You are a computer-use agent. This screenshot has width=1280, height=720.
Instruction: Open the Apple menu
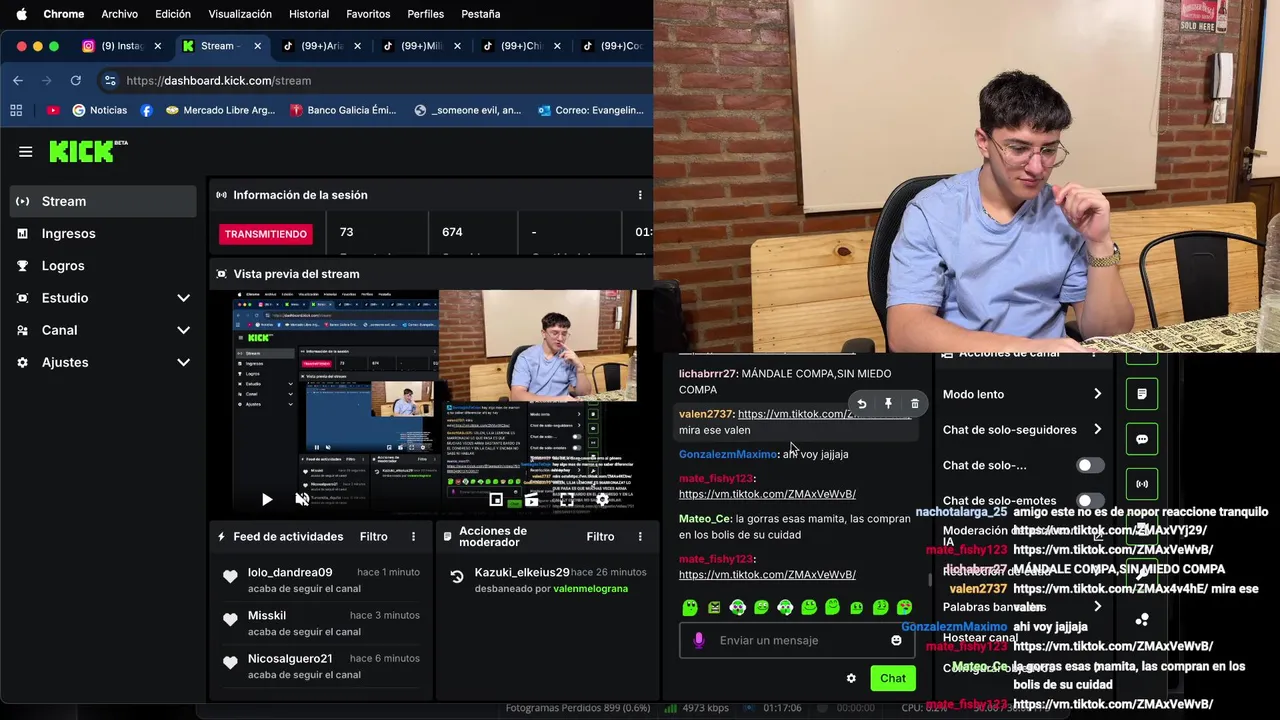pyautogui.click(x=21, y=14)
